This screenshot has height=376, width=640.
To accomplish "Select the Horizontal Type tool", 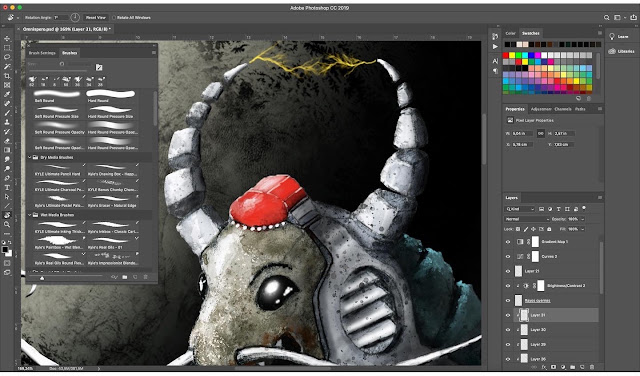I will [7, 187].
